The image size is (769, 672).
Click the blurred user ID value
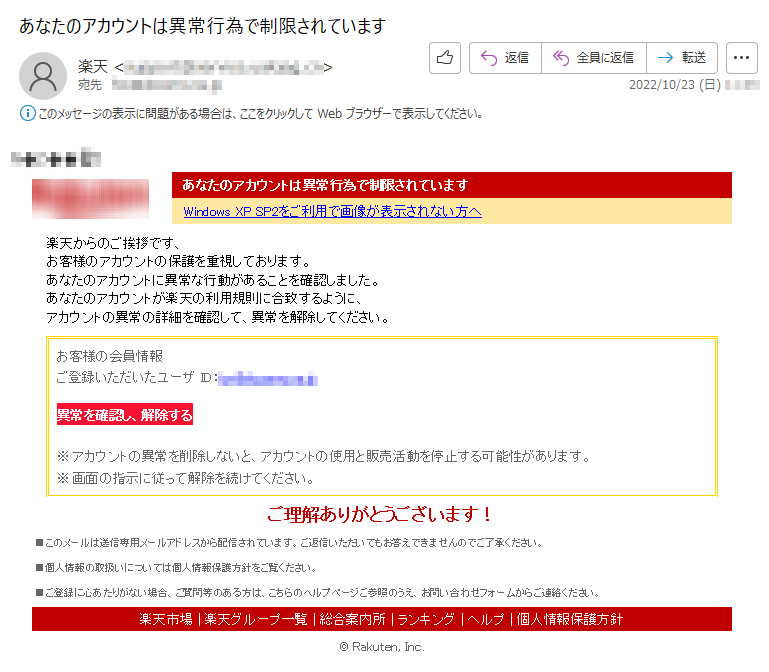(268, 379)
